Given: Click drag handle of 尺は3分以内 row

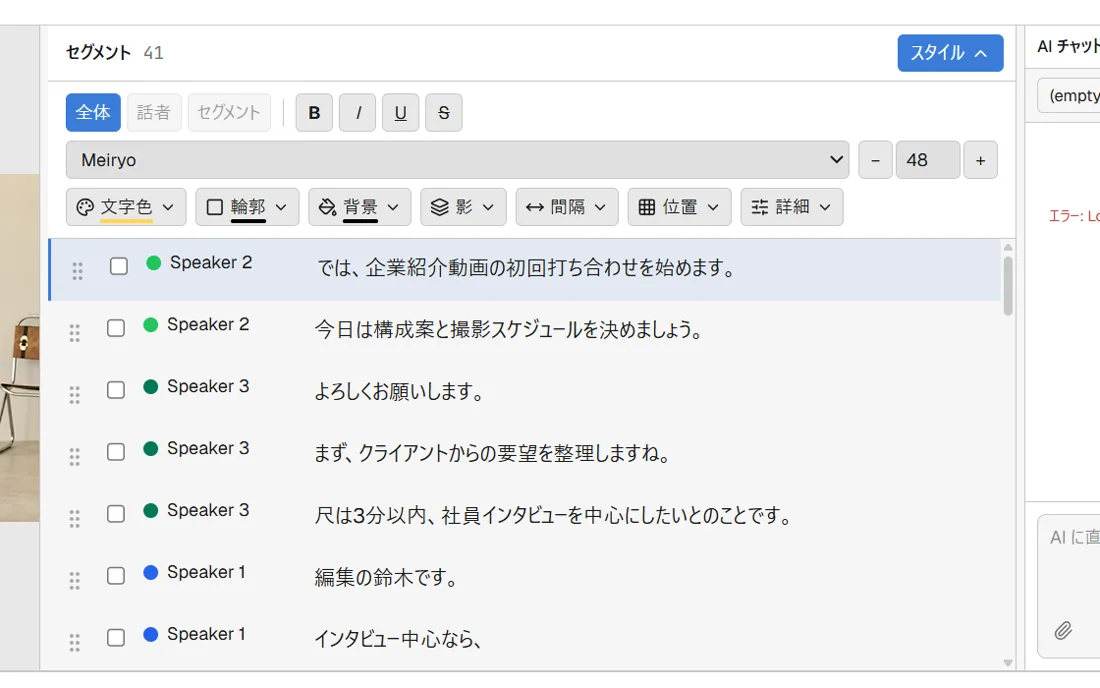Looking at the screenshot, I should coord(74,518).
